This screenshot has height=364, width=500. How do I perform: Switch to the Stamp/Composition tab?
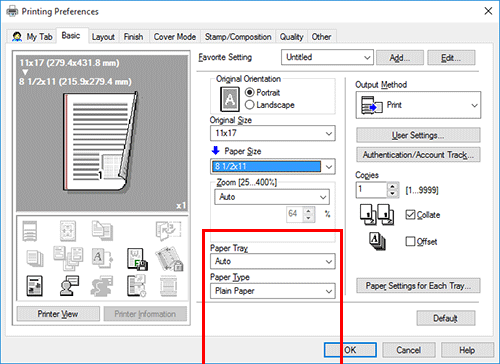(238, 37)
